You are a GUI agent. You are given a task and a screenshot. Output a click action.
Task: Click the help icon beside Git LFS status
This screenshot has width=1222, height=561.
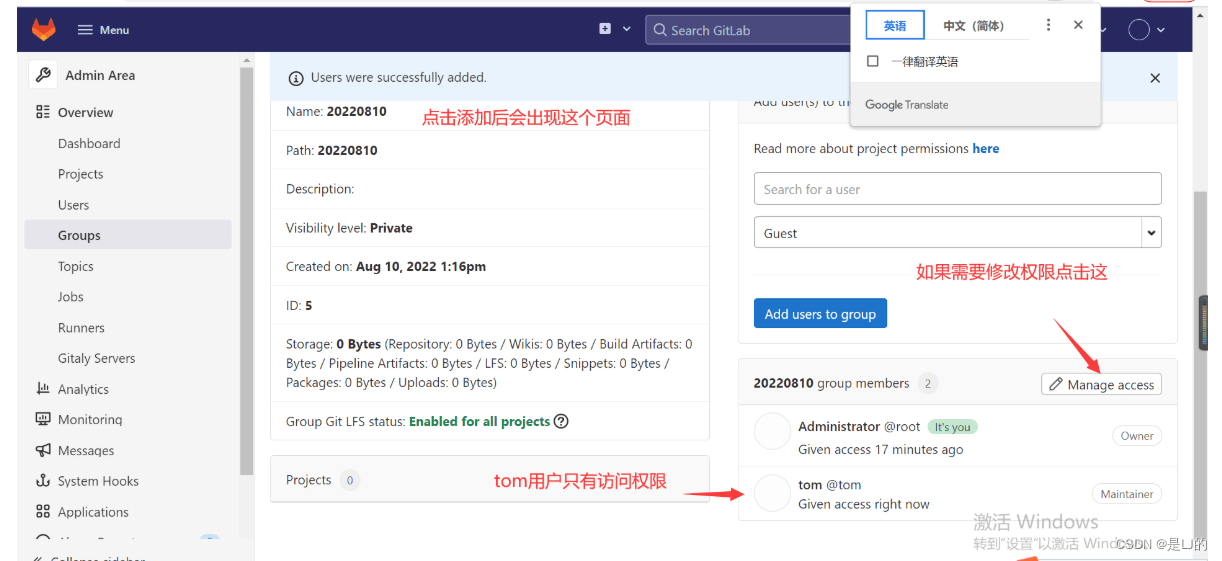(x=561, y=421)
